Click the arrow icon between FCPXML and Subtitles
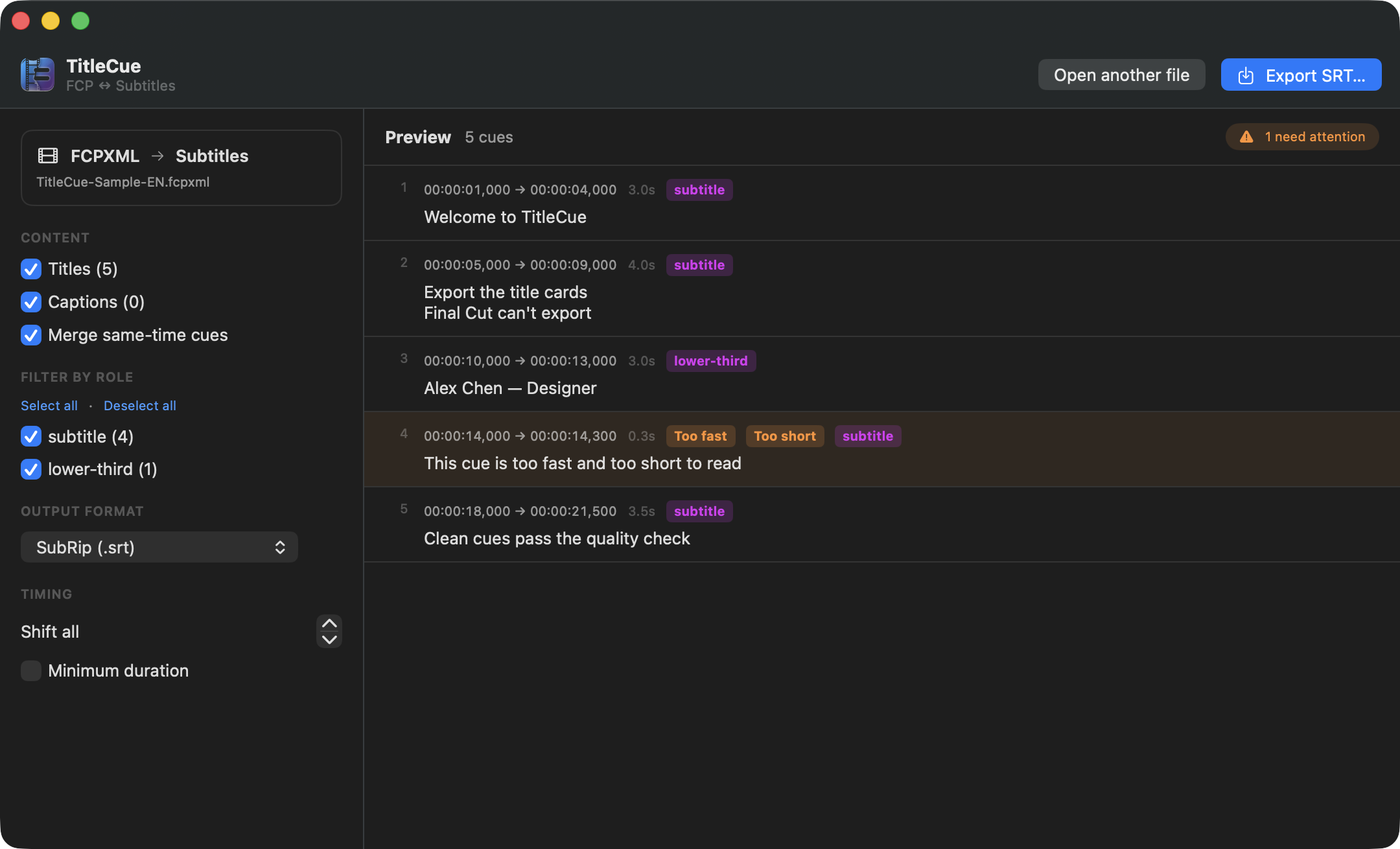 157,156
